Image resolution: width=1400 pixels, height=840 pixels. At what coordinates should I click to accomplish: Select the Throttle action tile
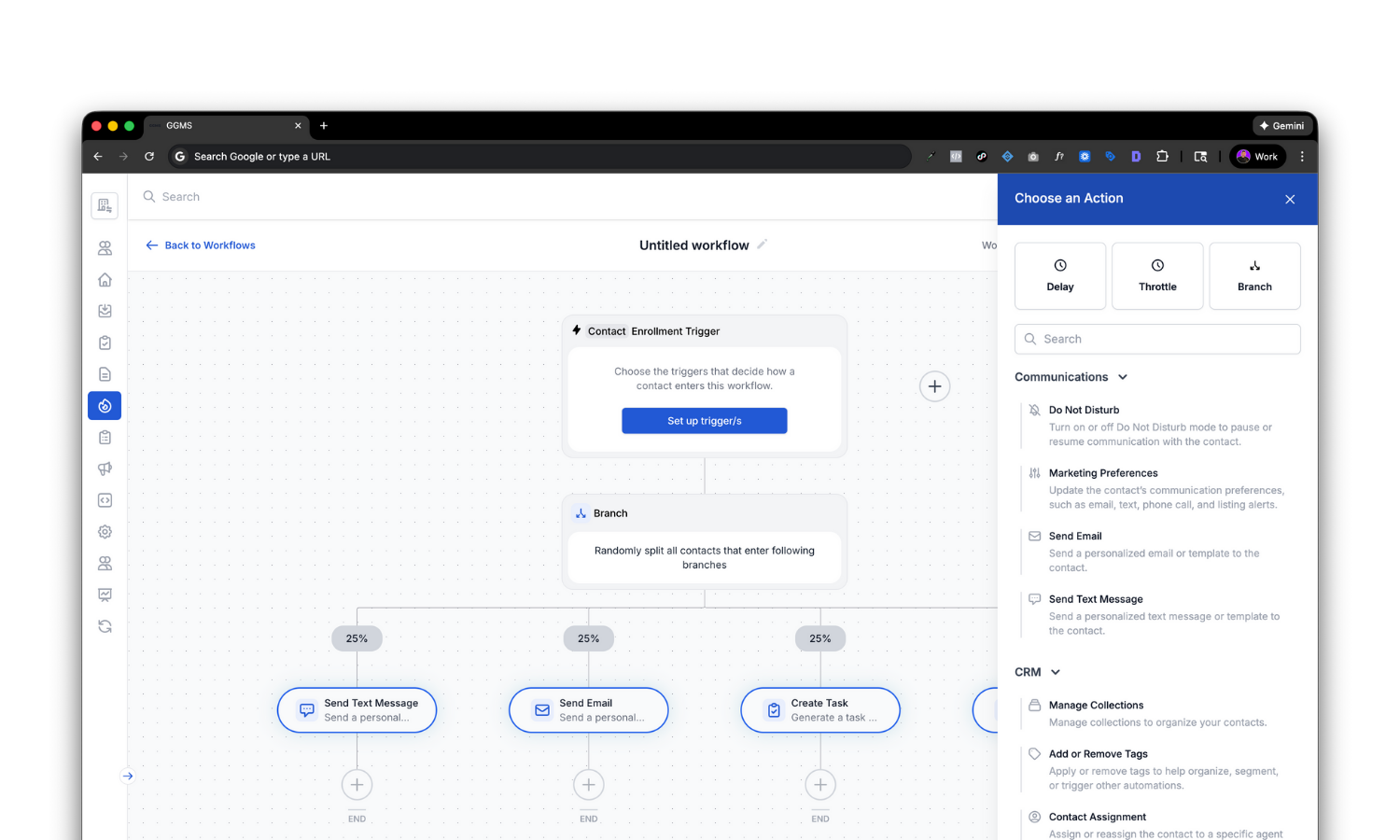[1157, 276]
